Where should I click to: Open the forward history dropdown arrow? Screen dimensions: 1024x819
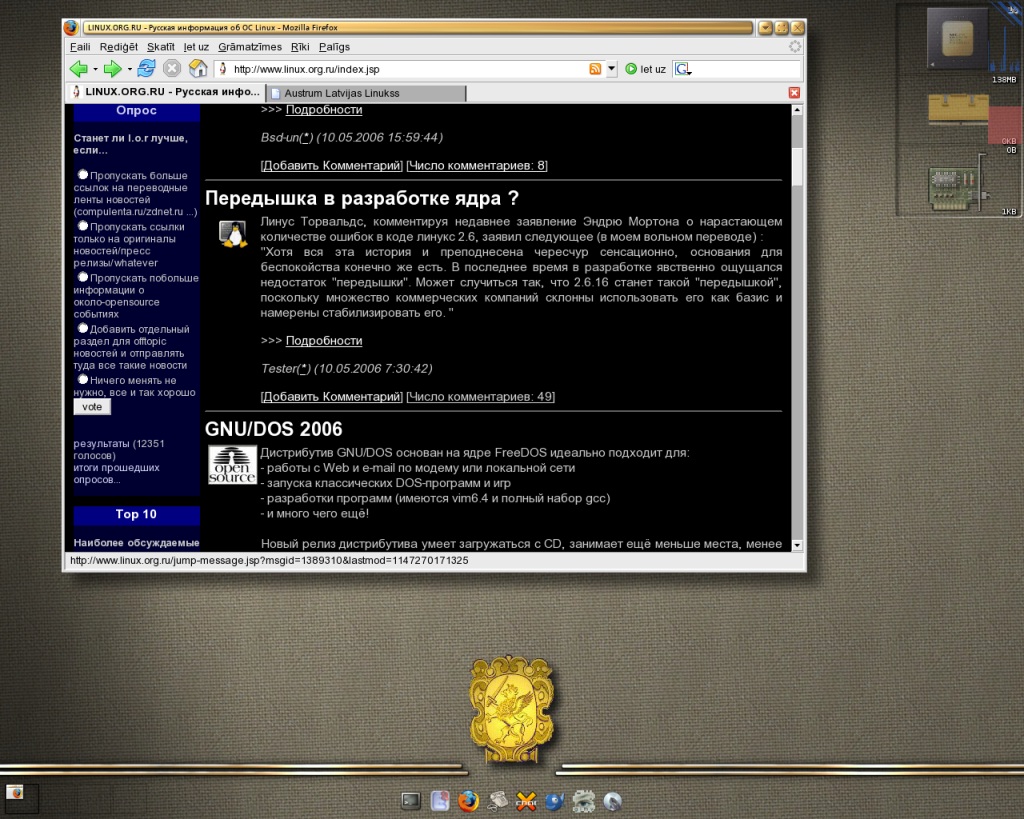click(129, 69)
